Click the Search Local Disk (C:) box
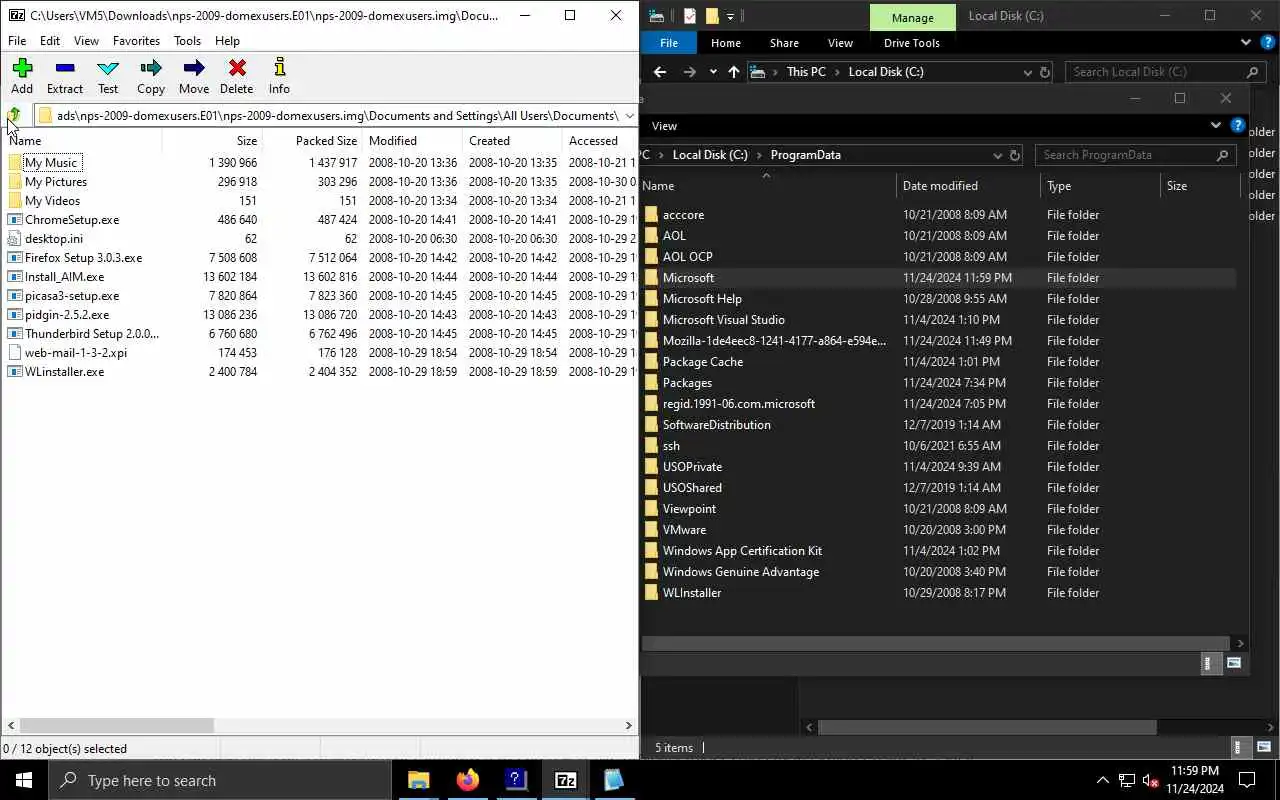Image resolution: width=1280 pixels, height=800 pixels. click(1166, 72)
